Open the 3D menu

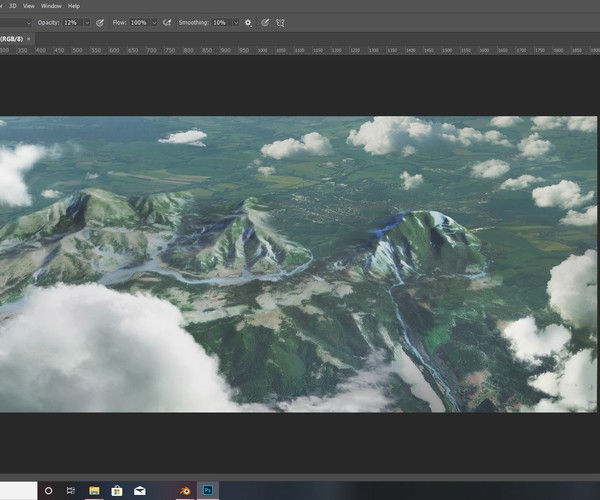[x=13, y=6]
